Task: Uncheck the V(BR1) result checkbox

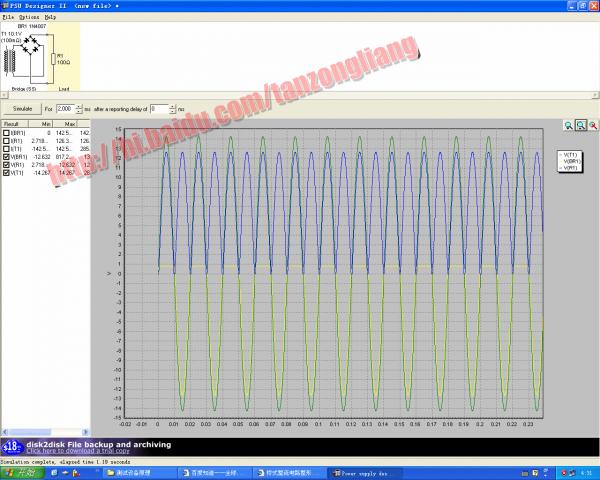Action: pos(6,157)
